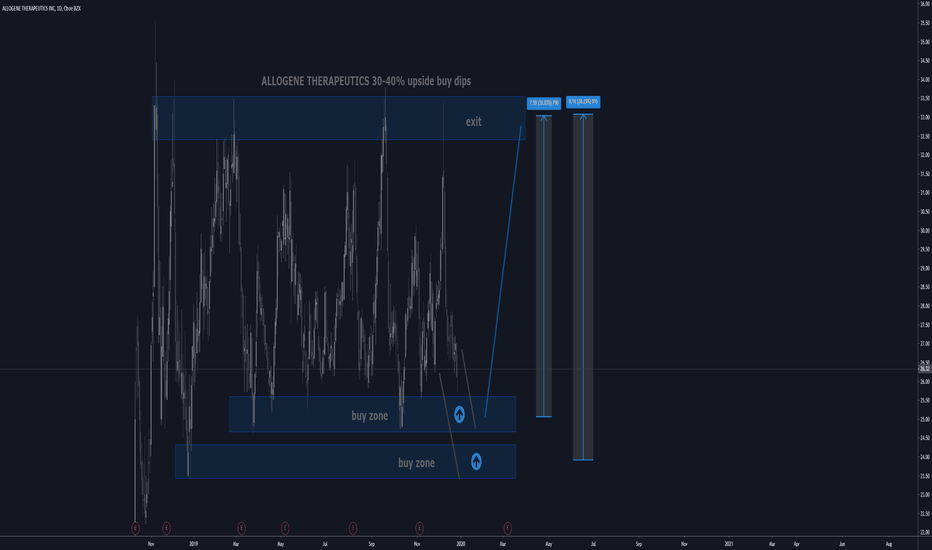Click the up-arrow icon in the upper buy zone
This screenshot has width=932, height=550.
[x=459, y=414]
